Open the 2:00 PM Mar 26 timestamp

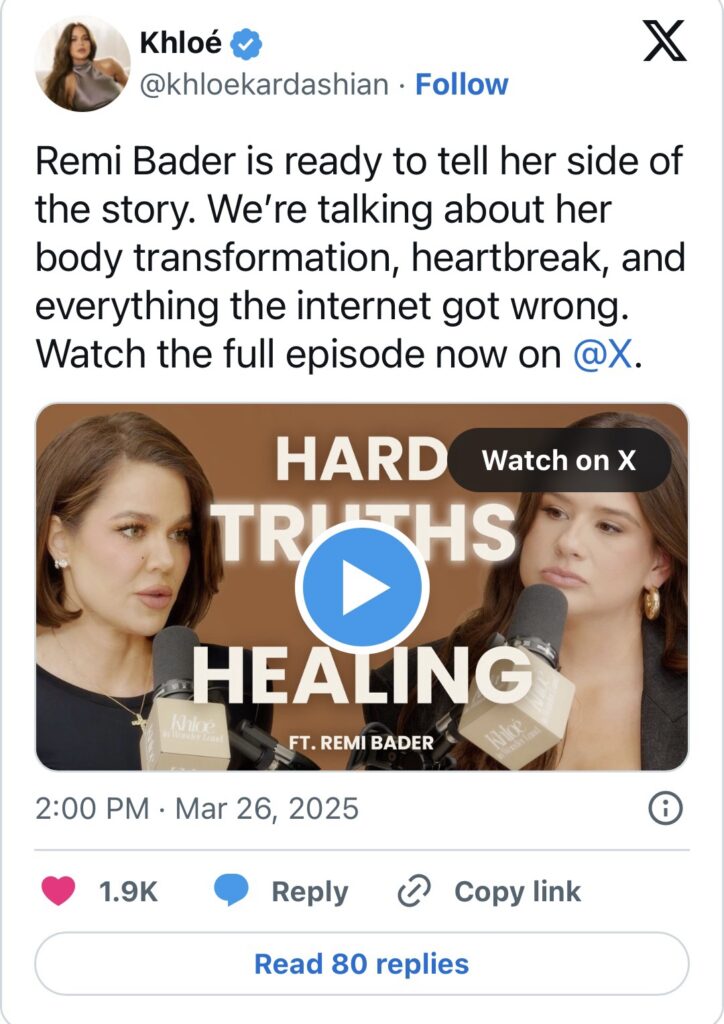tap(196, 808)
